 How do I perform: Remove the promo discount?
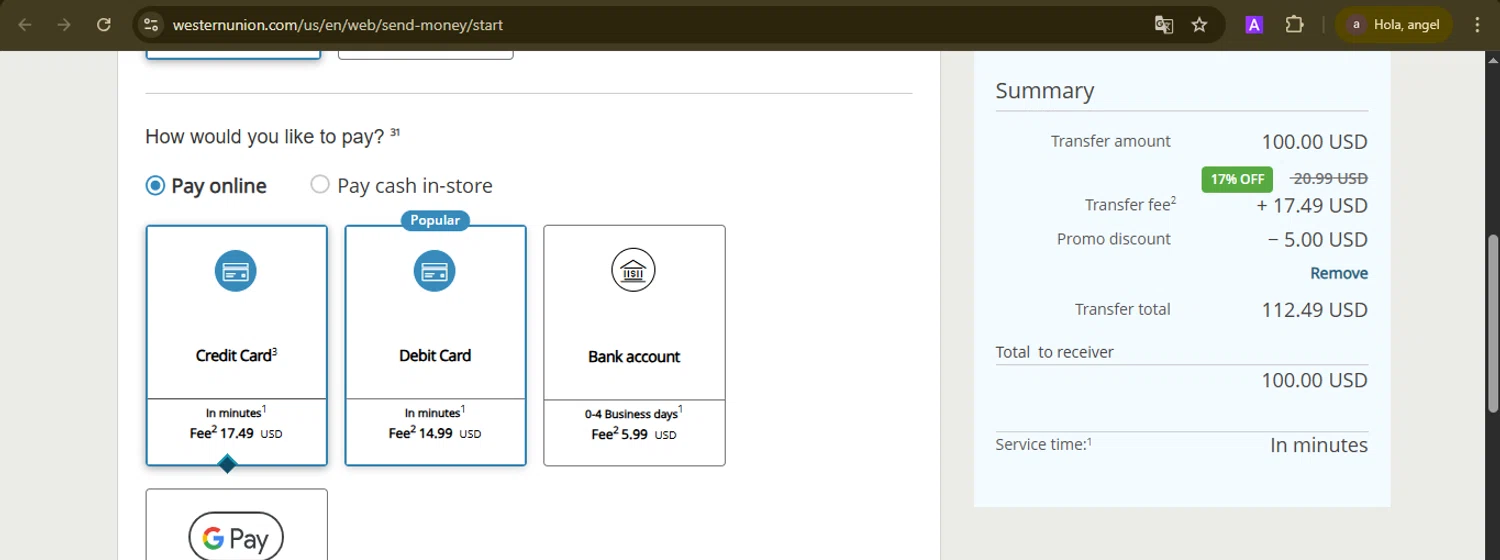1339,273
